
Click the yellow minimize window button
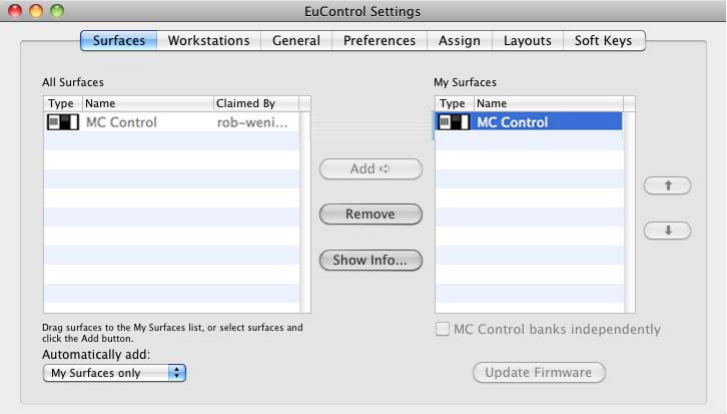point(35,11)
